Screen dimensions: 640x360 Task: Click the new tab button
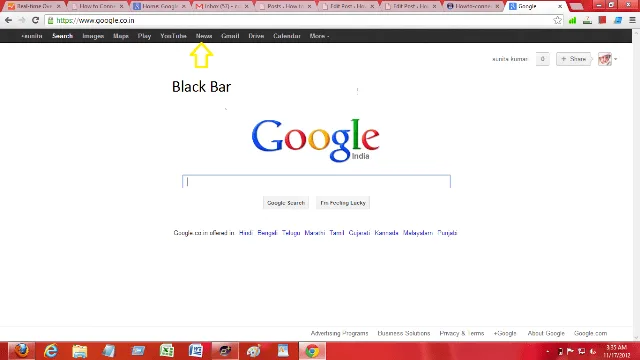pos(576,7)
